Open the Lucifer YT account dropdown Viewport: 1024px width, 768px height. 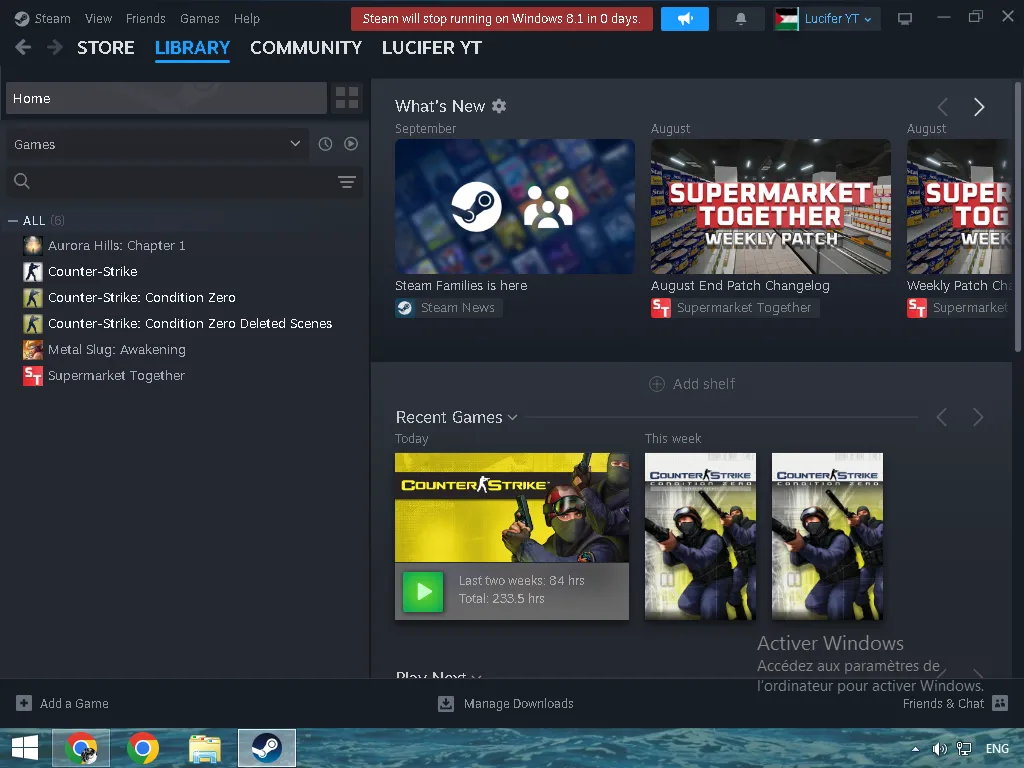coord(828,19)
